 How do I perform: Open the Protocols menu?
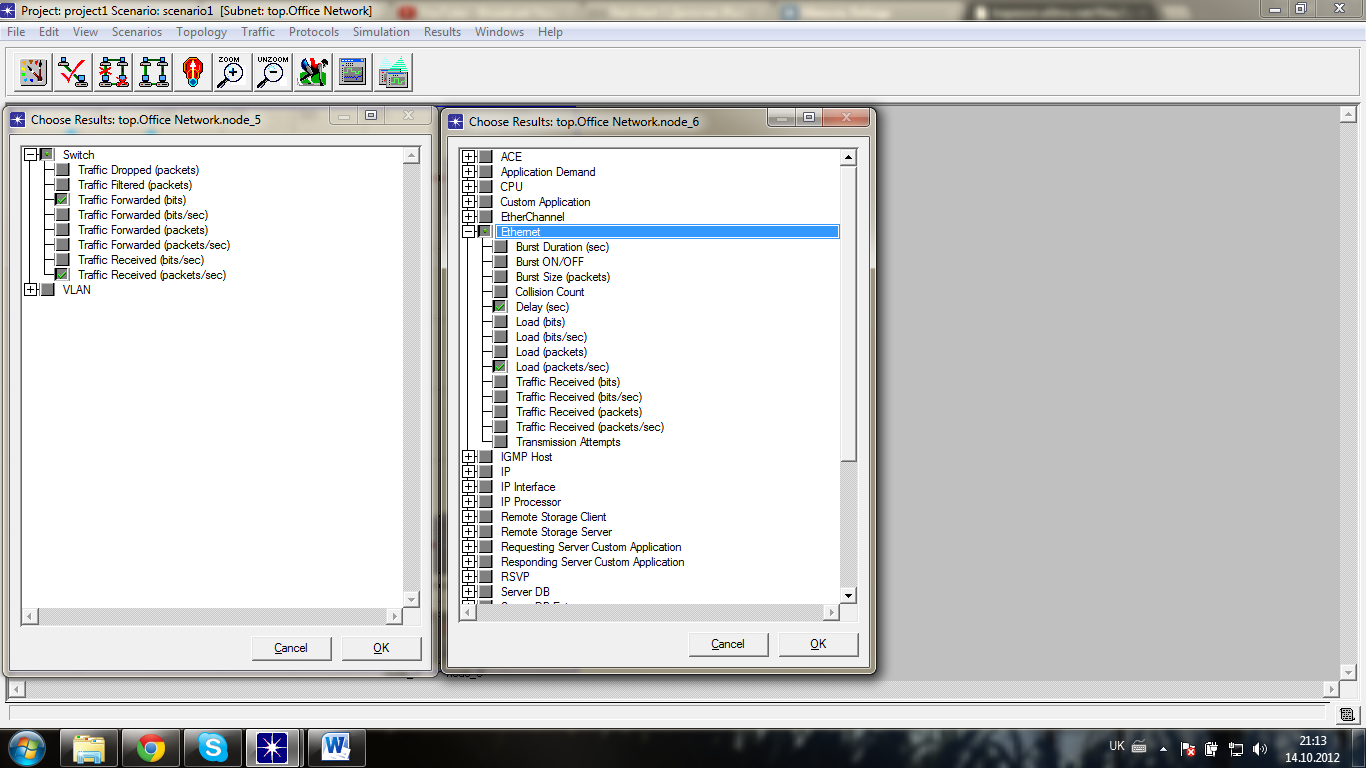pos(314,32)
